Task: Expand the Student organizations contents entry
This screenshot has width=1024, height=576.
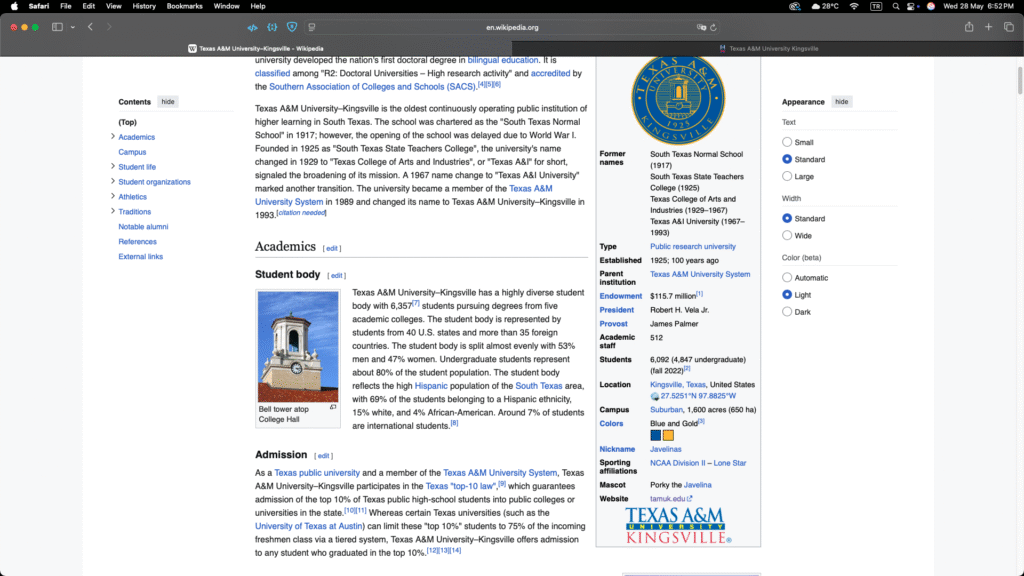Action: [113, 182]
